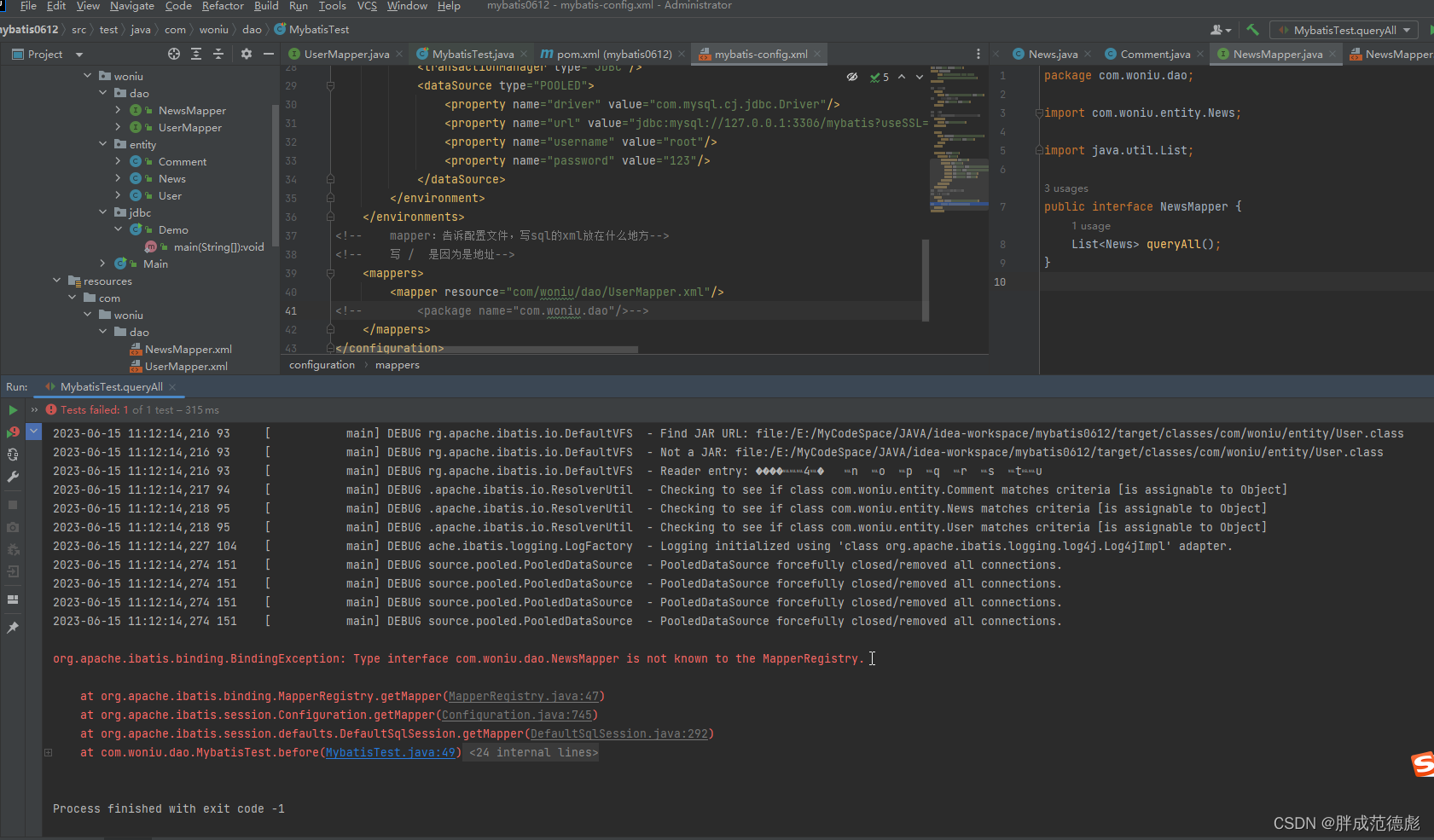Go to previous highlighted problem arrow
The image size is (1434, 840).
902,77
